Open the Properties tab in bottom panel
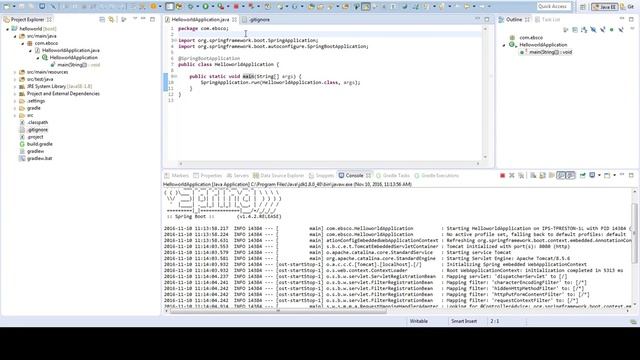 point(207,176)
